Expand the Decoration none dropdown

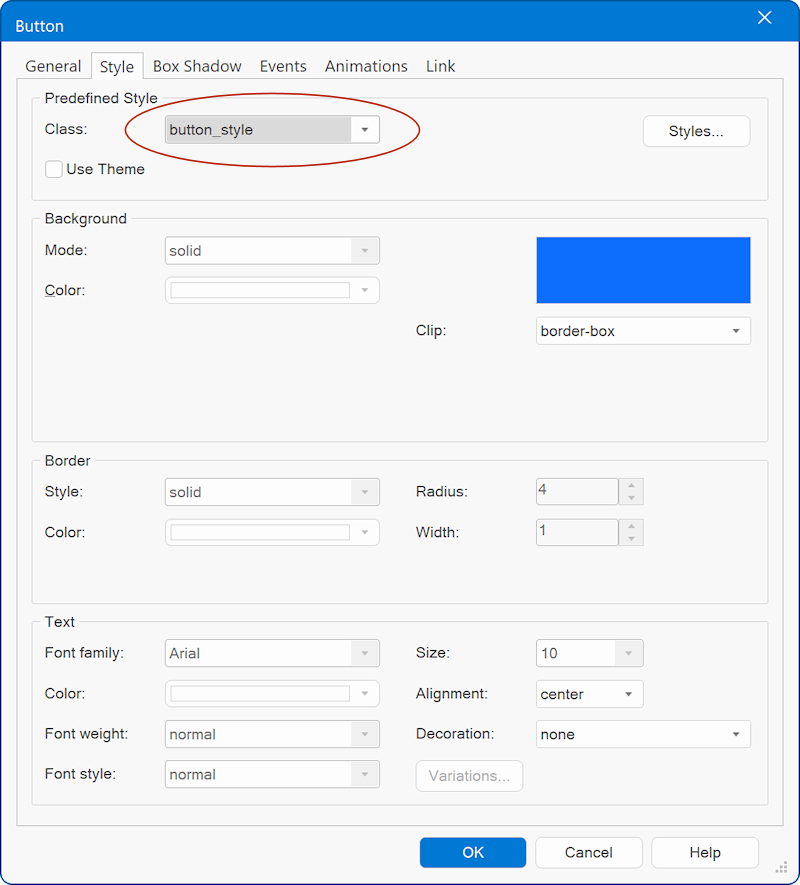[x=643, y=734]
